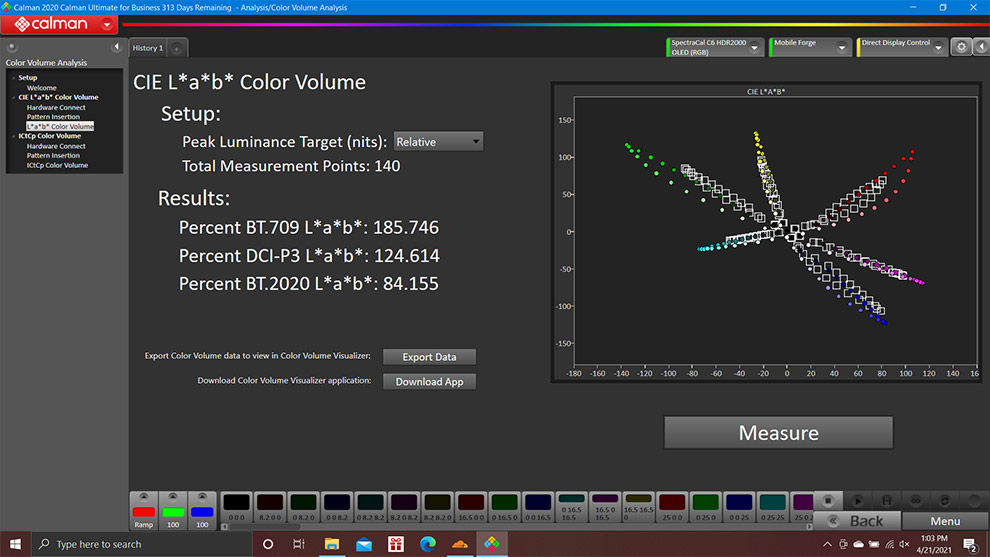The image size is (990, 557).
Task: Expand the SpectraCal C6 HDR2000 meter dropdown
Action: tap(754, 47)
